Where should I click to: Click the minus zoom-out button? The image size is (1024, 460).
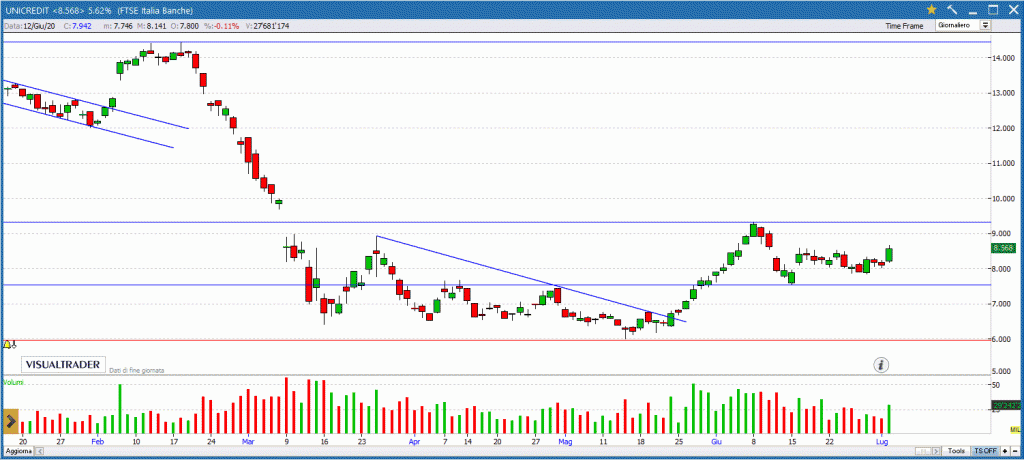click(x=1015, y=452)
